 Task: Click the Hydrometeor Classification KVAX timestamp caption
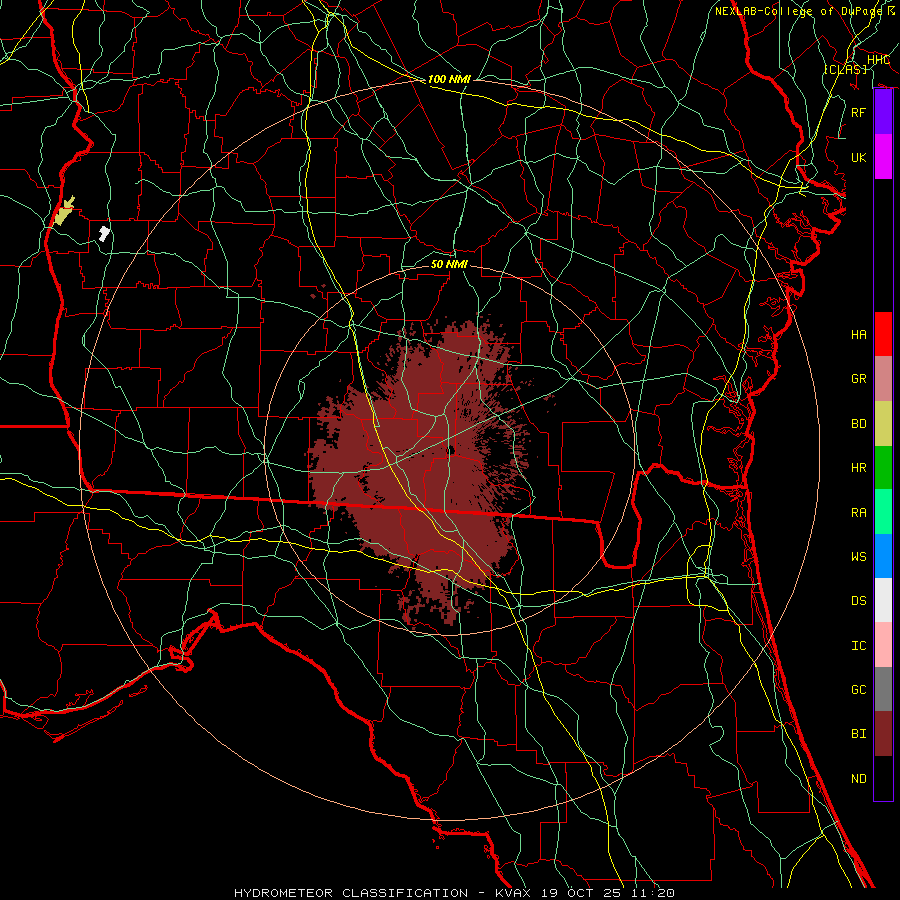tap(454, 893)
